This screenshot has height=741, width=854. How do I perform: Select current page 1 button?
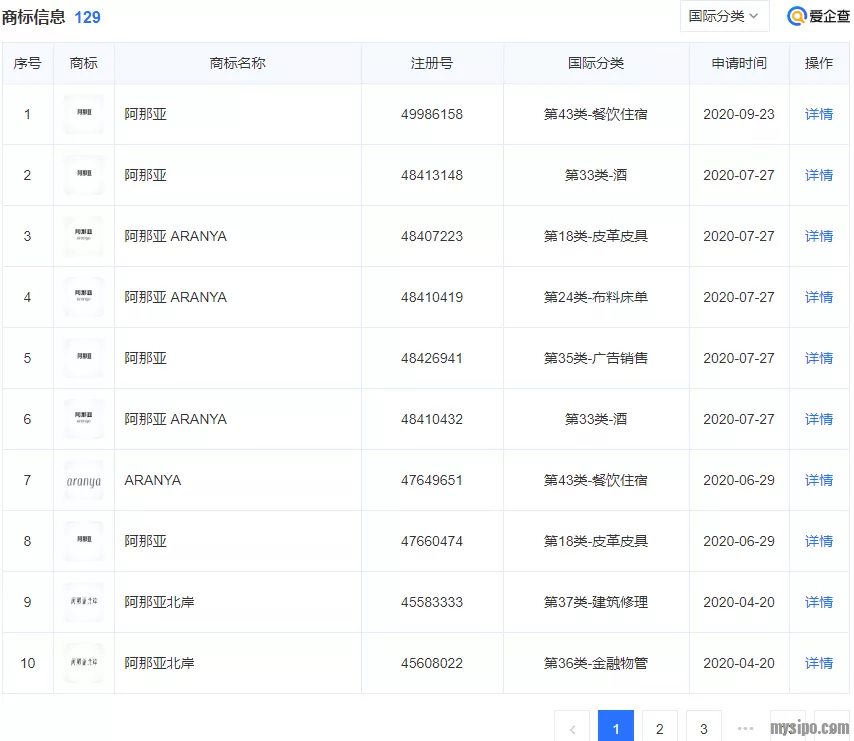tap(616, 728)
